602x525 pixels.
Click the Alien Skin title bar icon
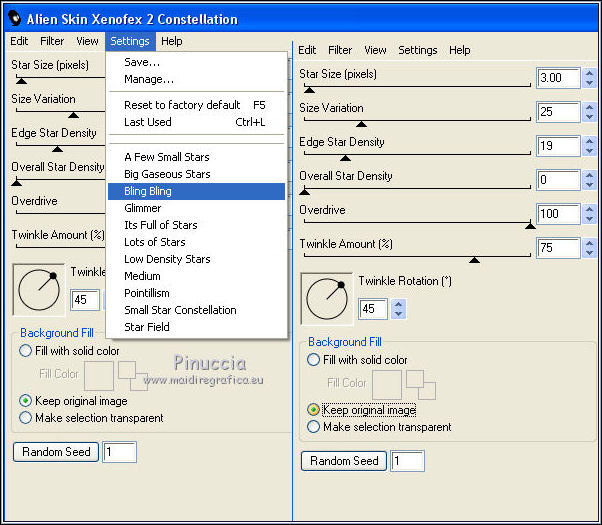pyautogui.click(x=15, y=18)
